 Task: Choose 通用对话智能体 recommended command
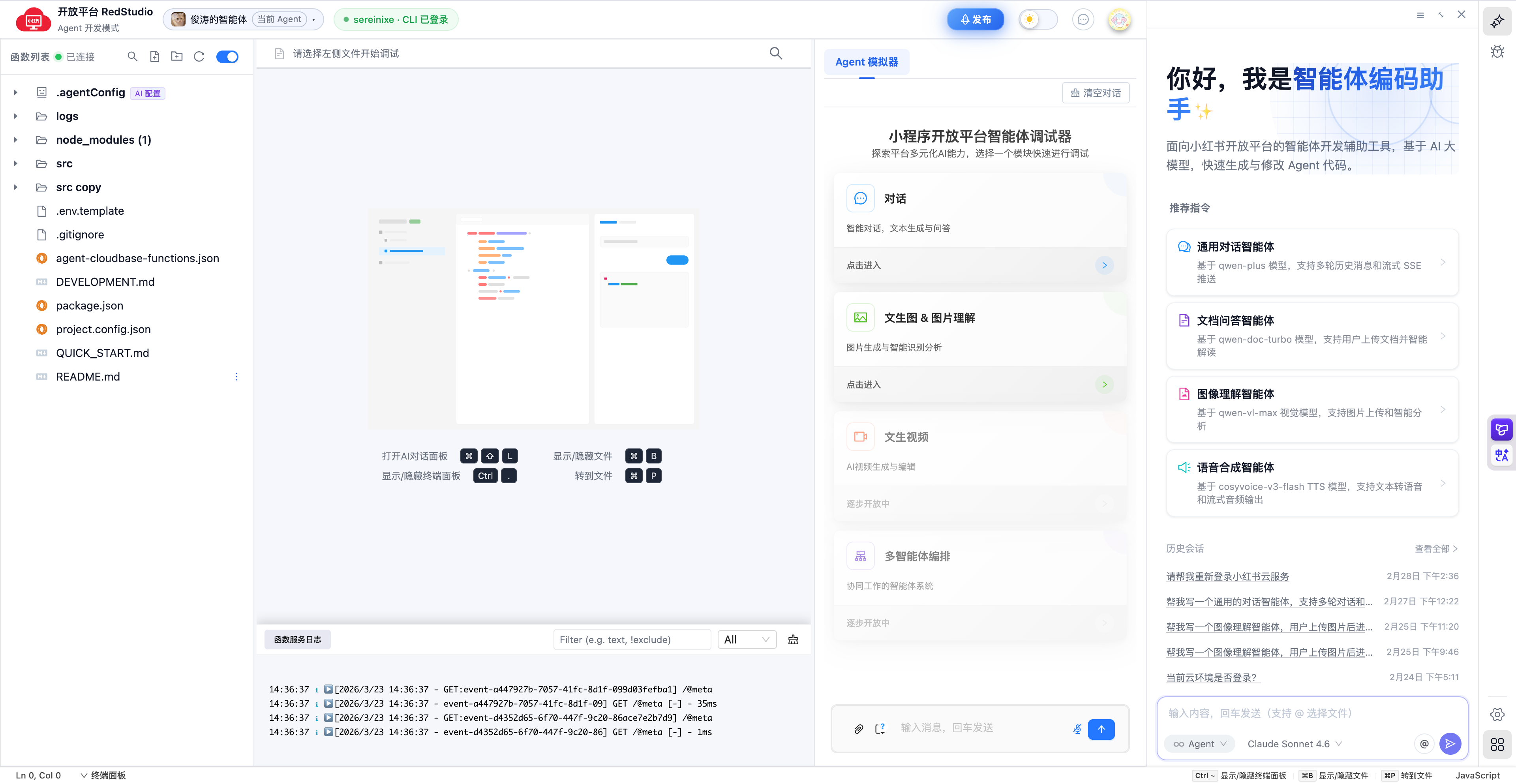pyautogui.click(x=1312, y=262)
